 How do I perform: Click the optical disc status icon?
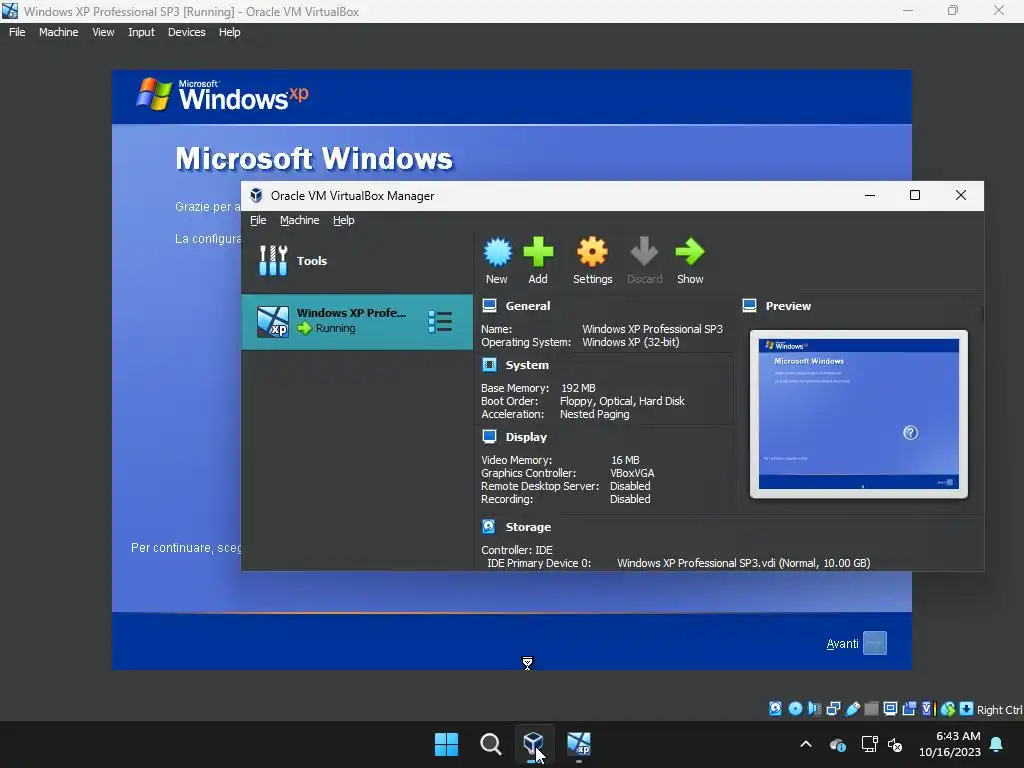click(795, 709)
